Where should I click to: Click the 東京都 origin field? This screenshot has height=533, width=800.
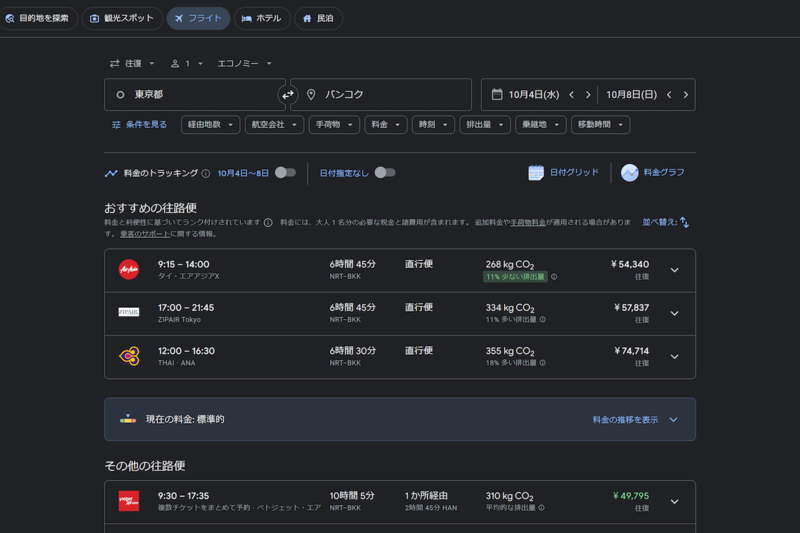195,94
